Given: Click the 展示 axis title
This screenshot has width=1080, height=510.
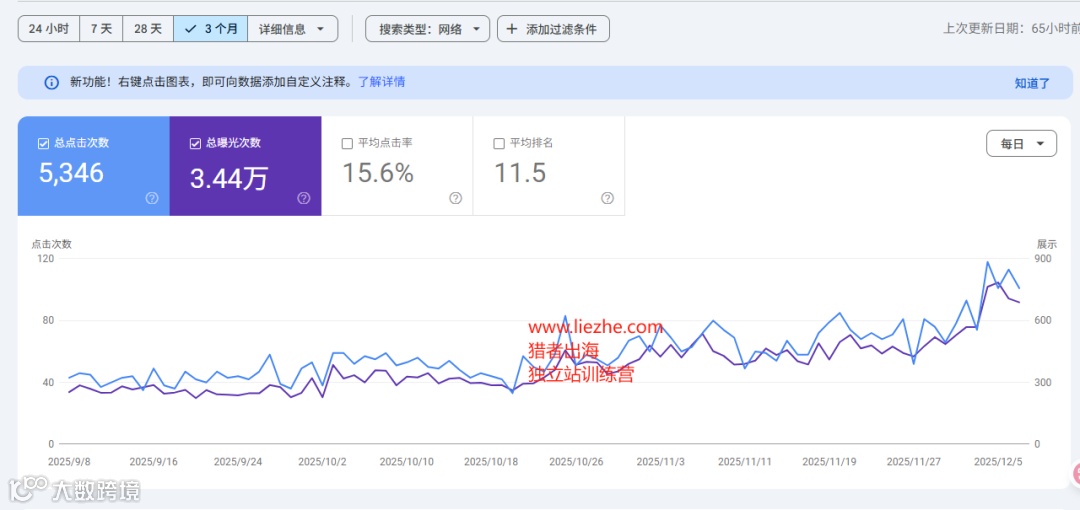Looking at the screenshot, I should click(1047, 244).
